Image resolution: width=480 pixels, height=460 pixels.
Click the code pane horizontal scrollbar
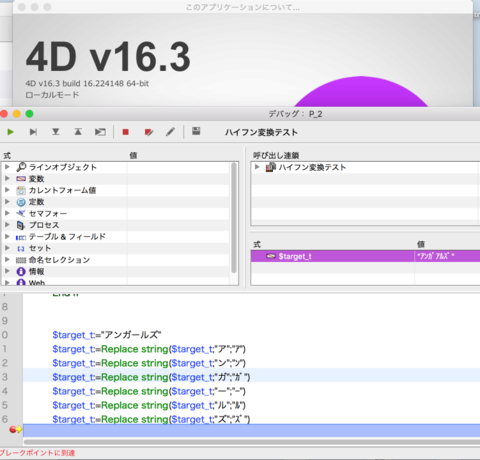coord(252,442)
